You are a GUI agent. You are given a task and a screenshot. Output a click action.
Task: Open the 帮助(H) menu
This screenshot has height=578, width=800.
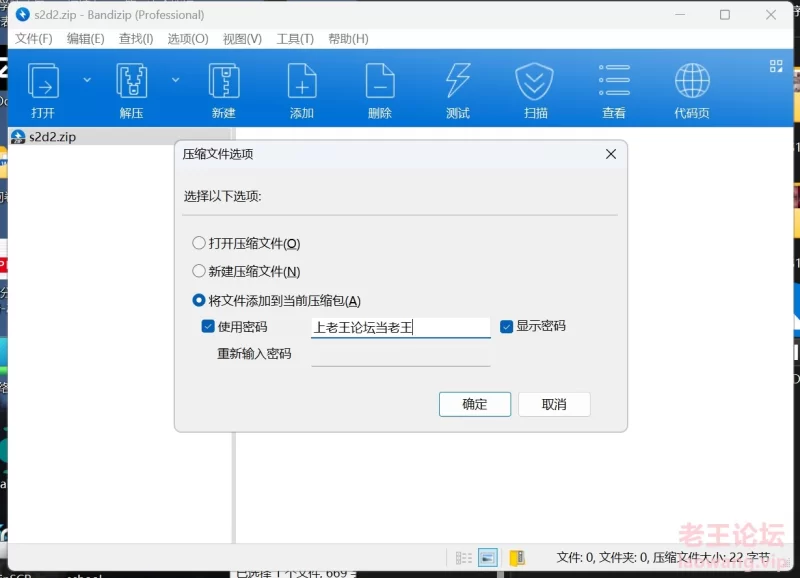tap(348, 39)
